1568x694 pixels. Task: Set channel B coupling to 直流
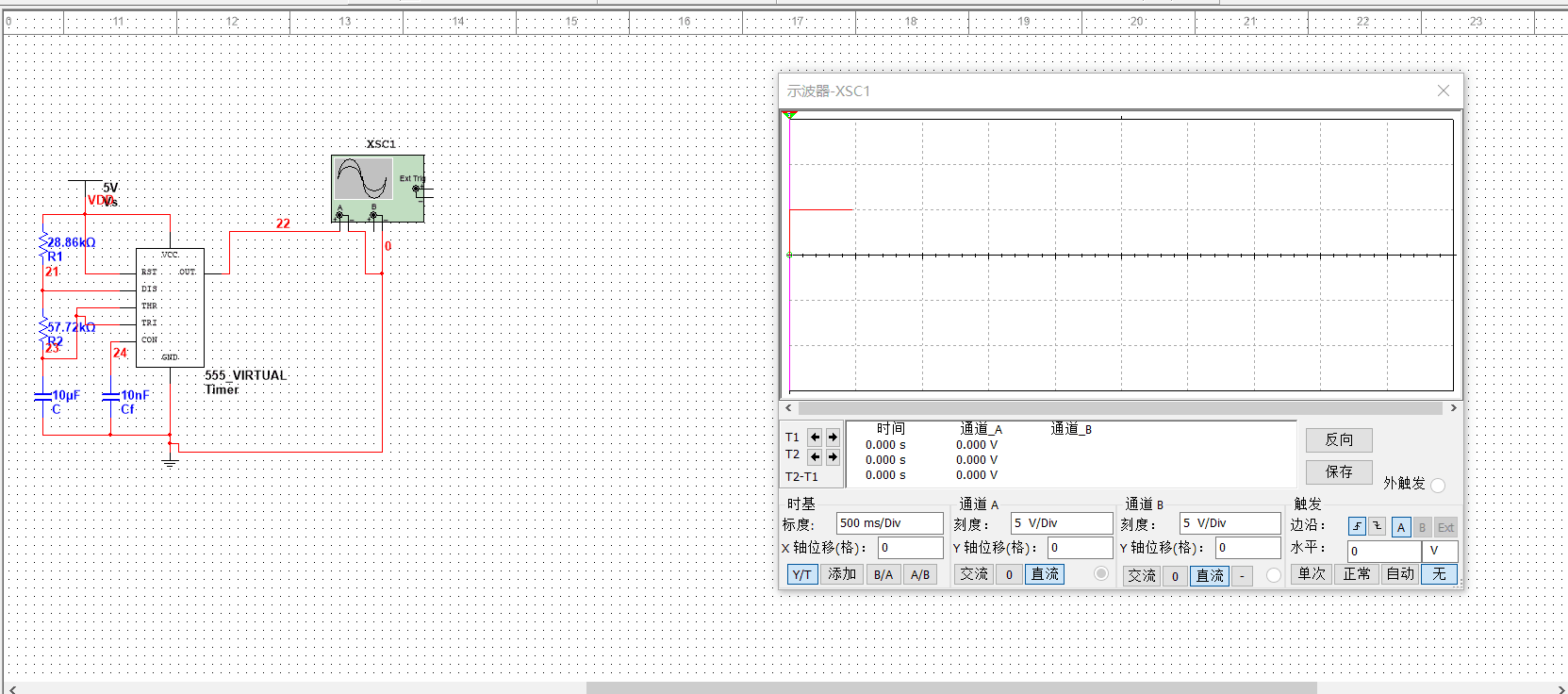click(x=1210, y=575)
